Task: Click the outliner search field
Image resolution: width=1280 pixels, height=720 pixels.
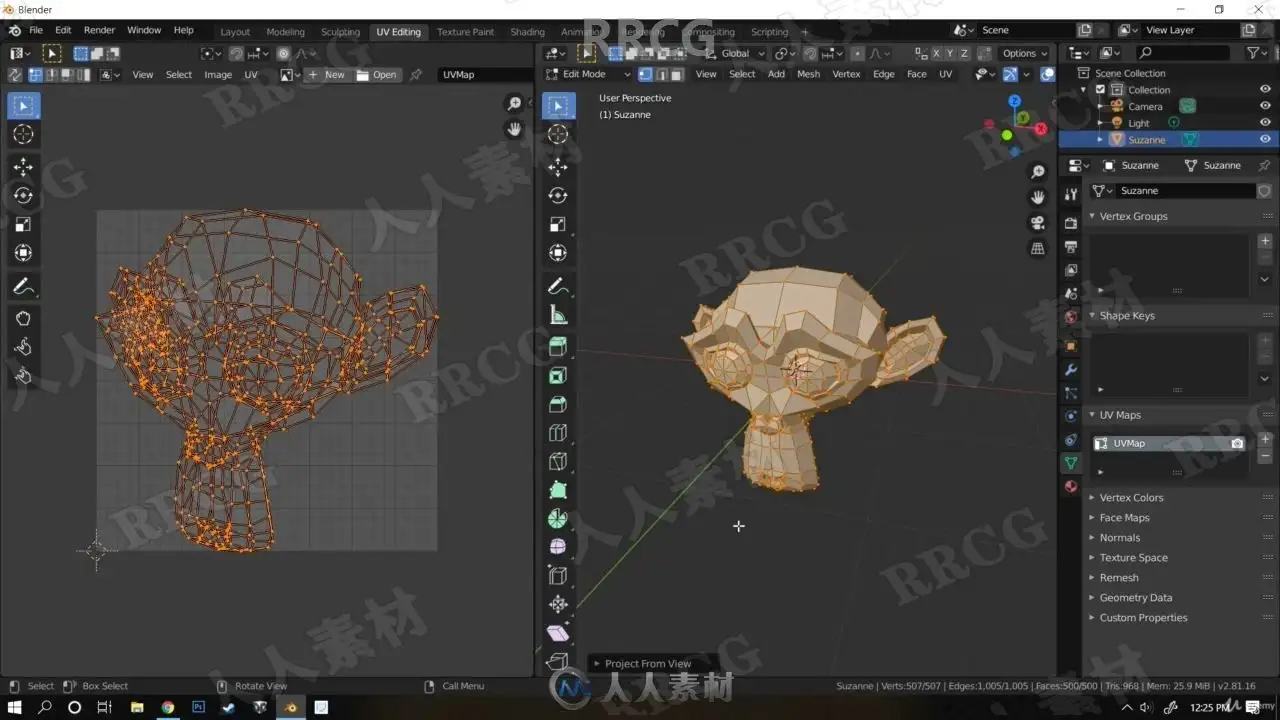Action: click(1183, 53)
